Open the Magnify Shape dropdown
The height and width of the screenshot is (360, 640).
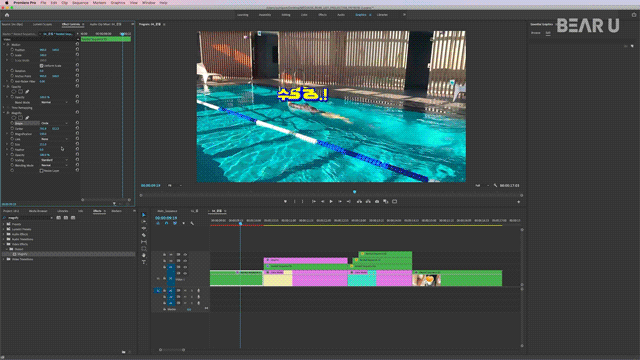[x=54, y=123]
